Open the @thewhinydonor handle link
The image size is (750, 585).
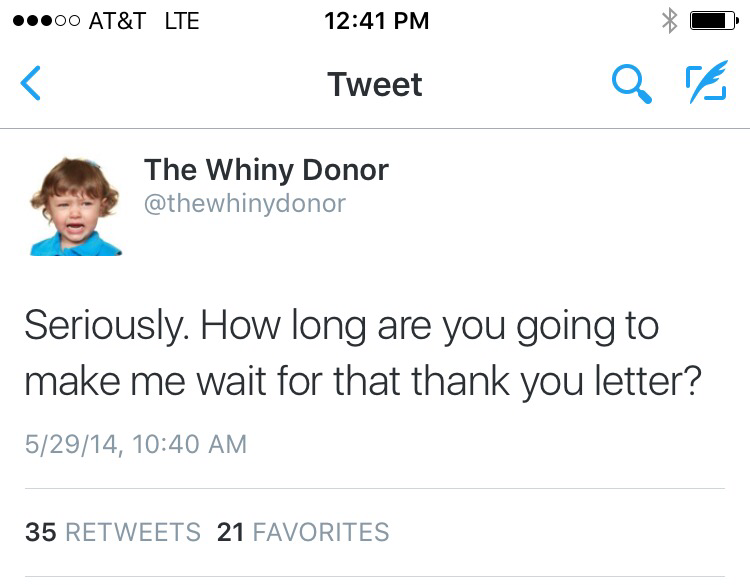[x=245, y=203]
